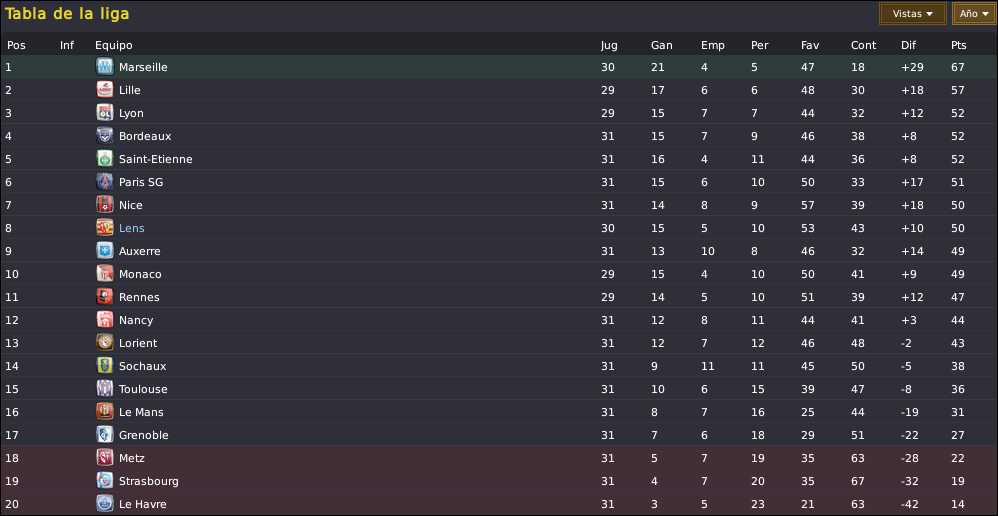Click the Lyon club crest
998x516 pixels.
pyautogui.click(x=104, y=113)
